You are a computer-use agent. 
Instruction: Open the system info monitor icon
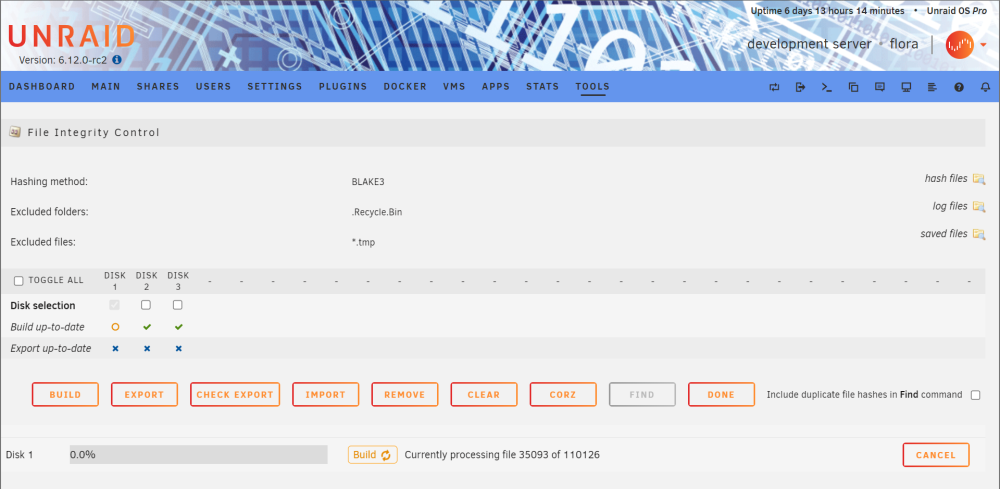906,87
